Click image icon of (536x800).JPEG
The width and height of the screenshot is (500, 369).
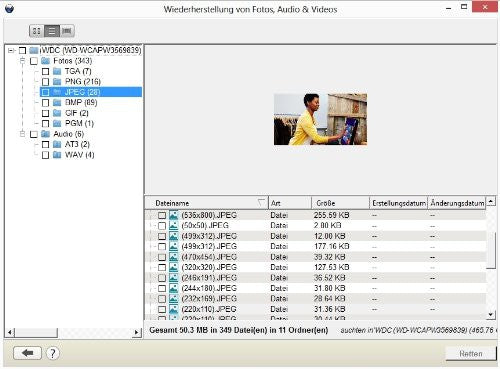173,215
